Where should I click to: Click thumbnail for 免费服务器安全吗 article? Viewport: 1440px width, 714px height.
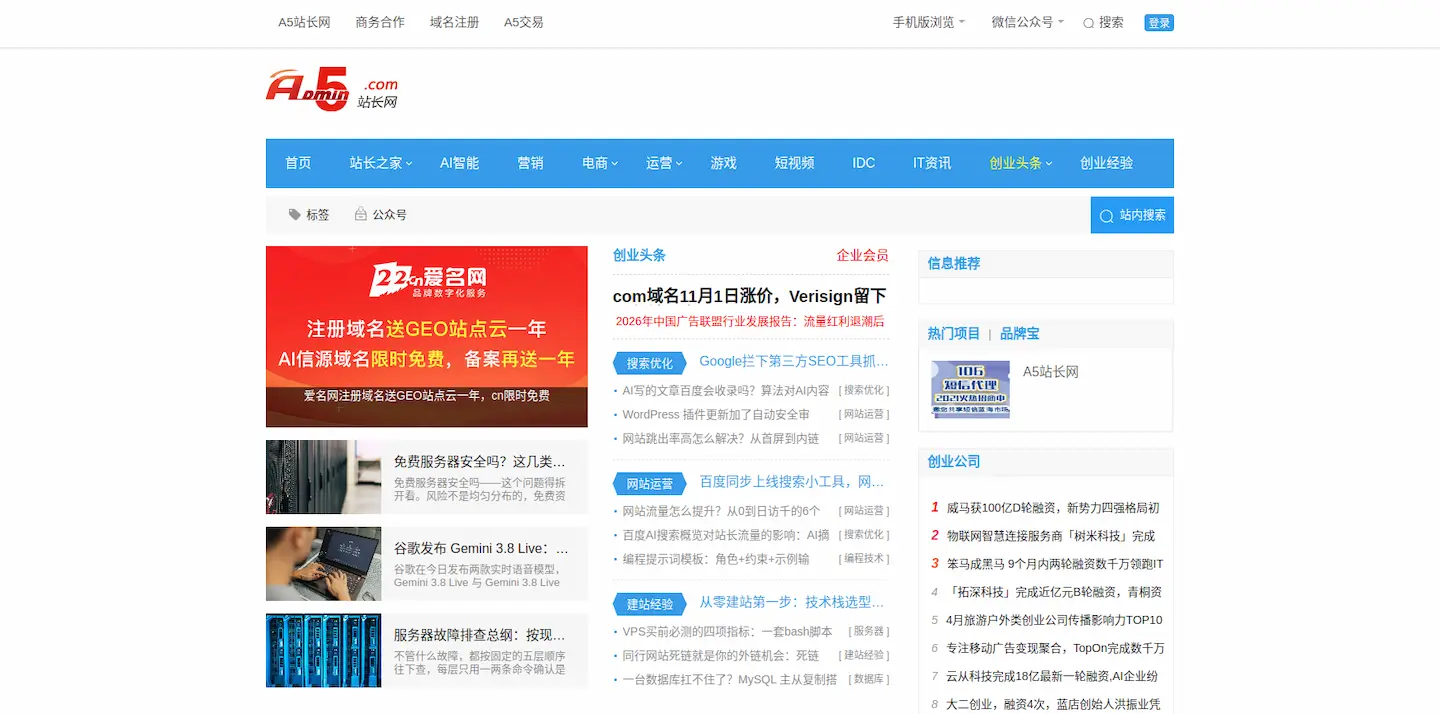click(323, 477)
